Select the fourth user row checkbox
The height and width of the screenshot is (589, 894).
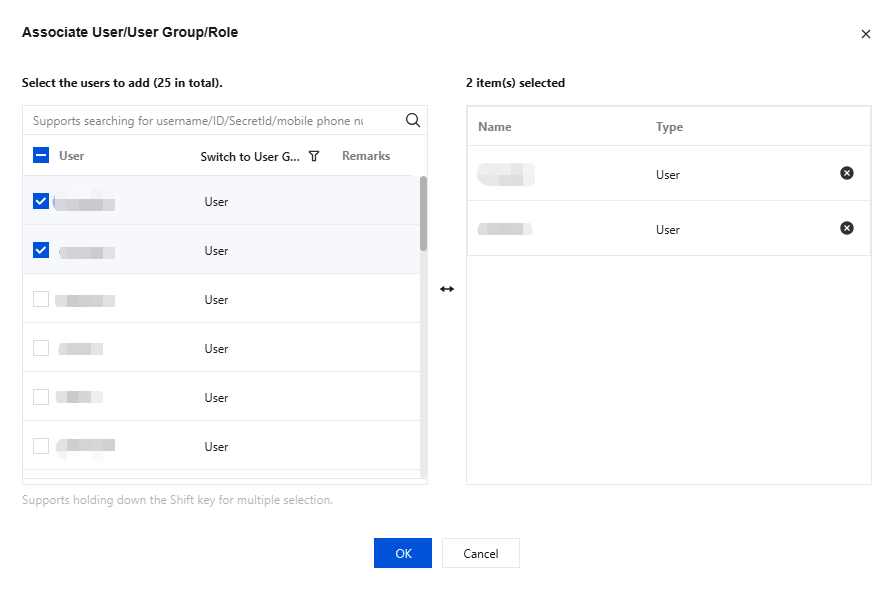(41, 348)
